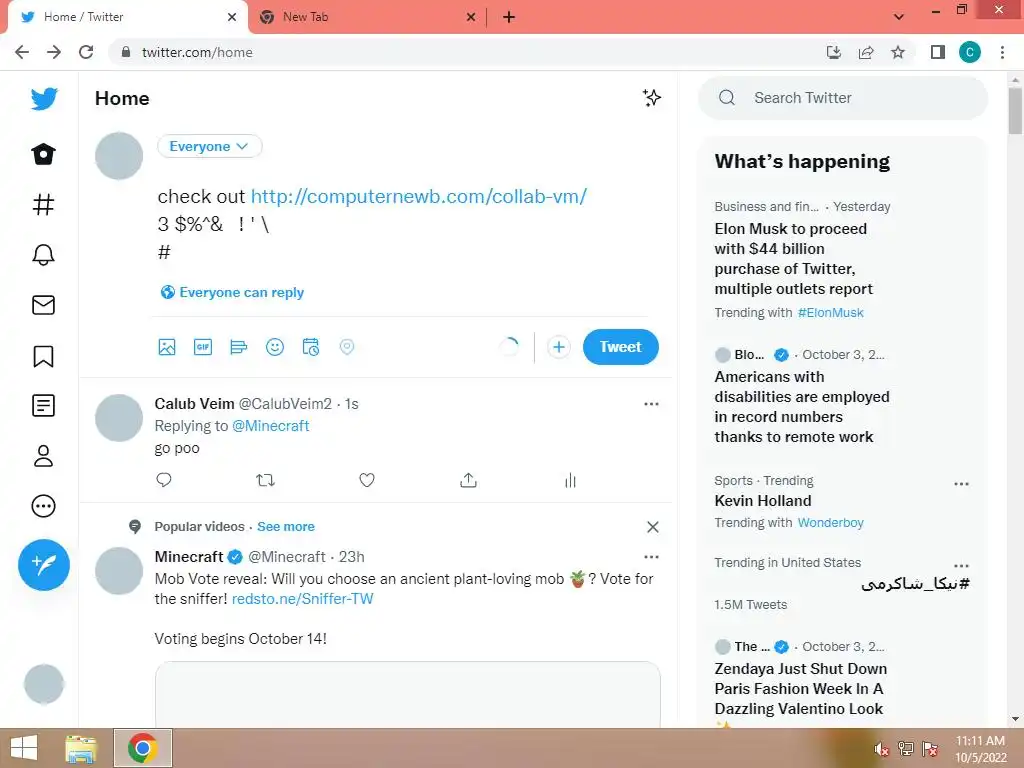Open a new browser tab

(x=509, y=17)
